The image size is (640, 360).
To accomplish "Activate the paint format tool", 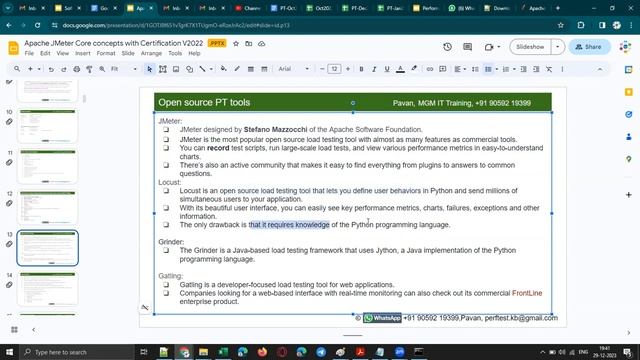I will [x=89, y=69].
